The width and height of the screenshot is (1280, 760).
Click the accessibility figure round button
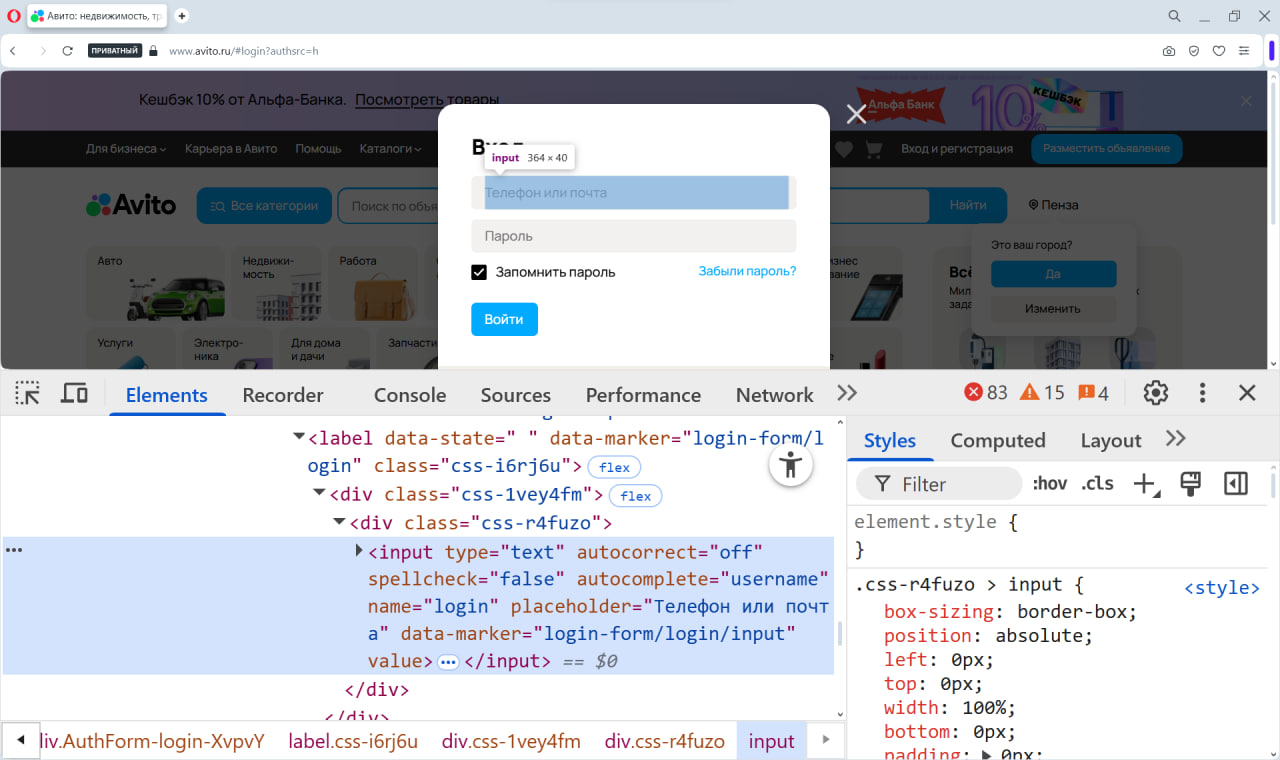791,465
